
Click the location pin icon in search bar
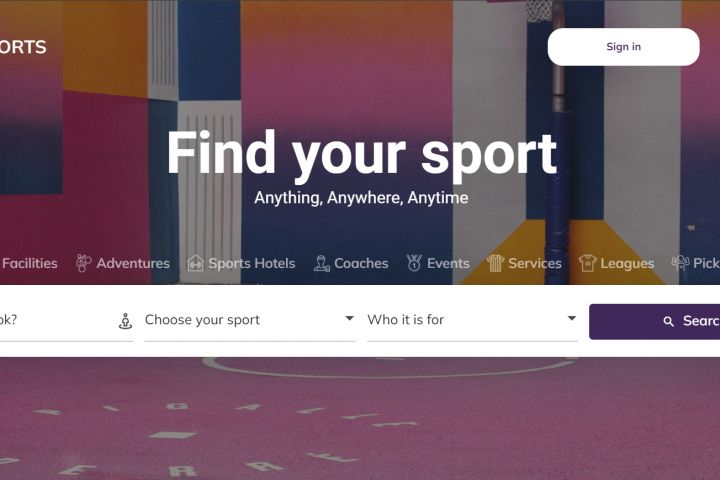click(125, 321)
